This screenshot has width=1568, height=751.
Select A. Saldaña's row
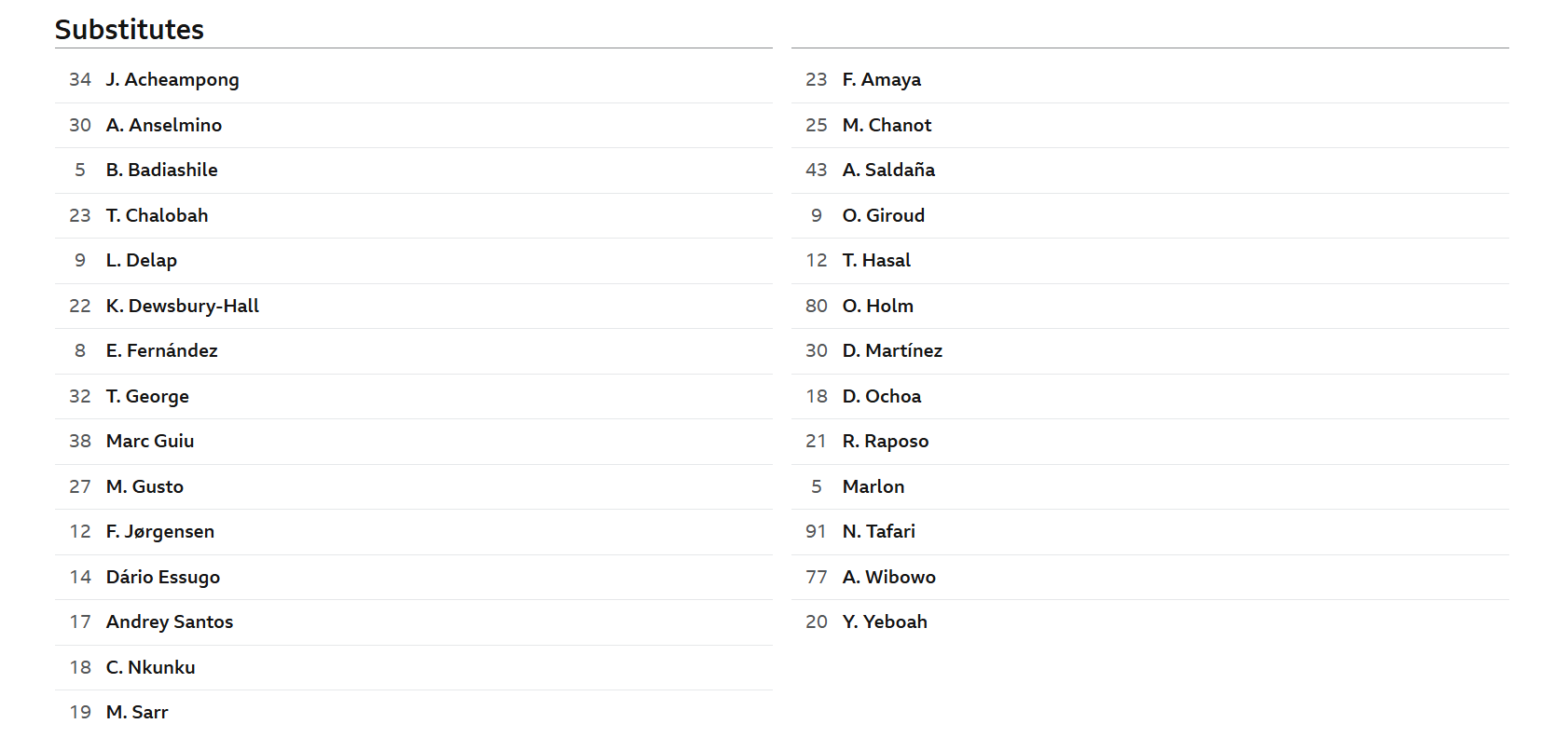point(1149,171)
